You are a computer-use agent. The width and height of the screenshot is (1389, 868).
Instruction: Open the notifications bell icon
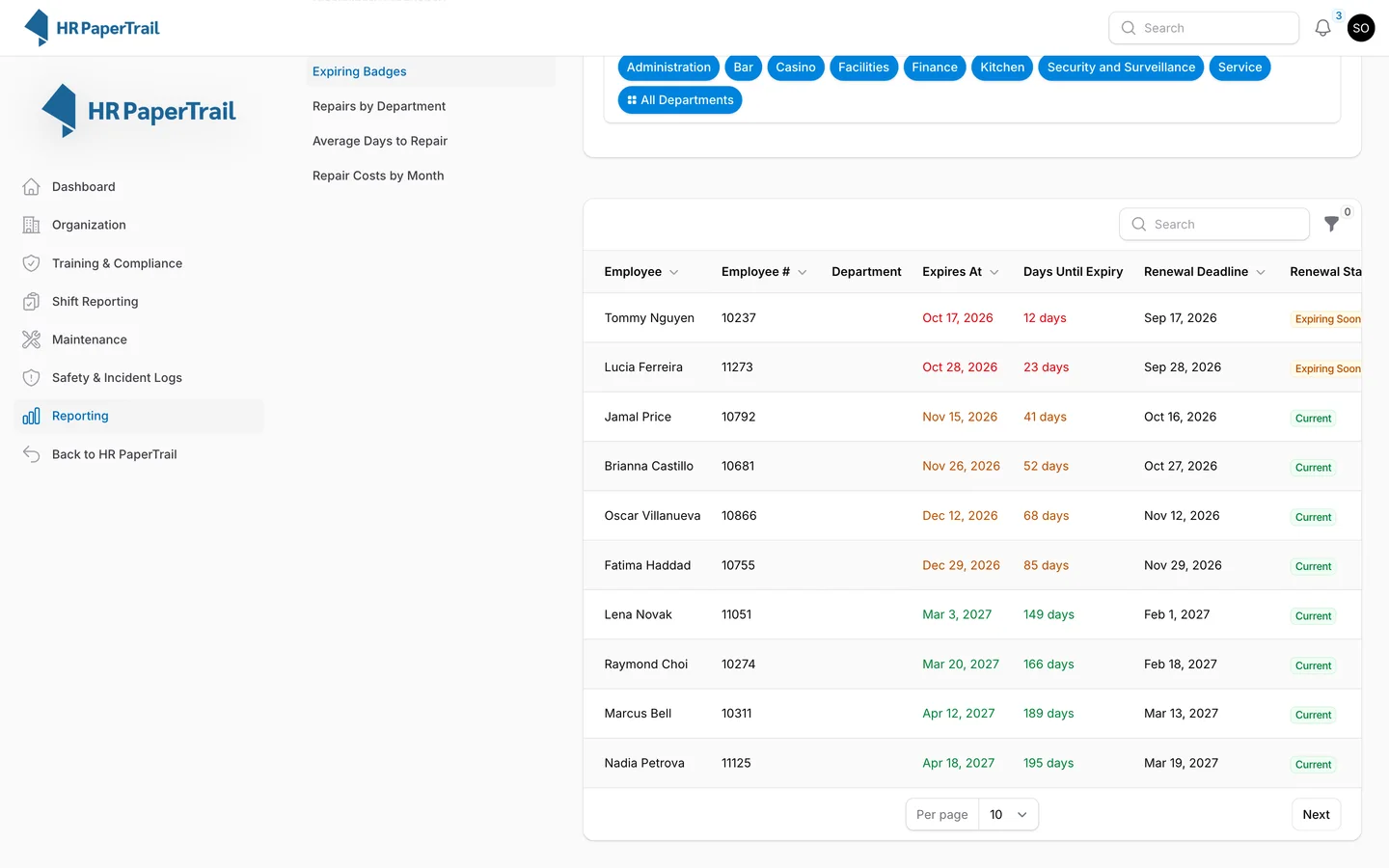click(x=1322, y=28)
